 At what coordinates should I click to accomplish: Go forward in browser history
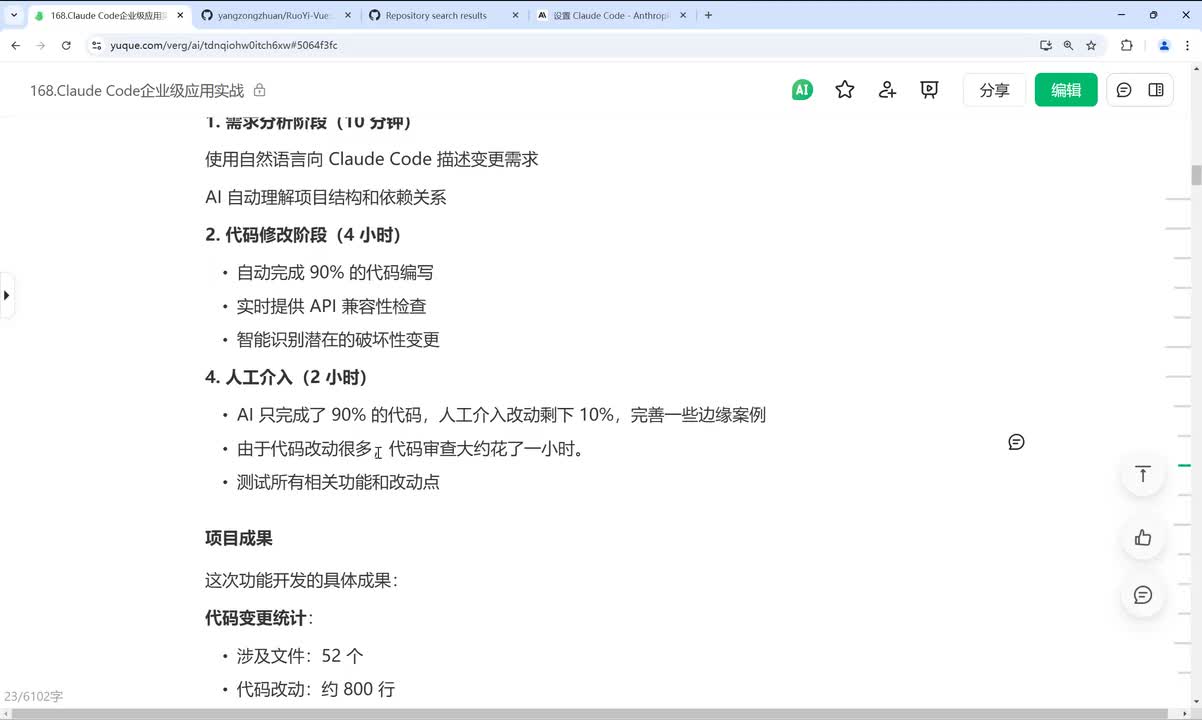pos(41,45)
